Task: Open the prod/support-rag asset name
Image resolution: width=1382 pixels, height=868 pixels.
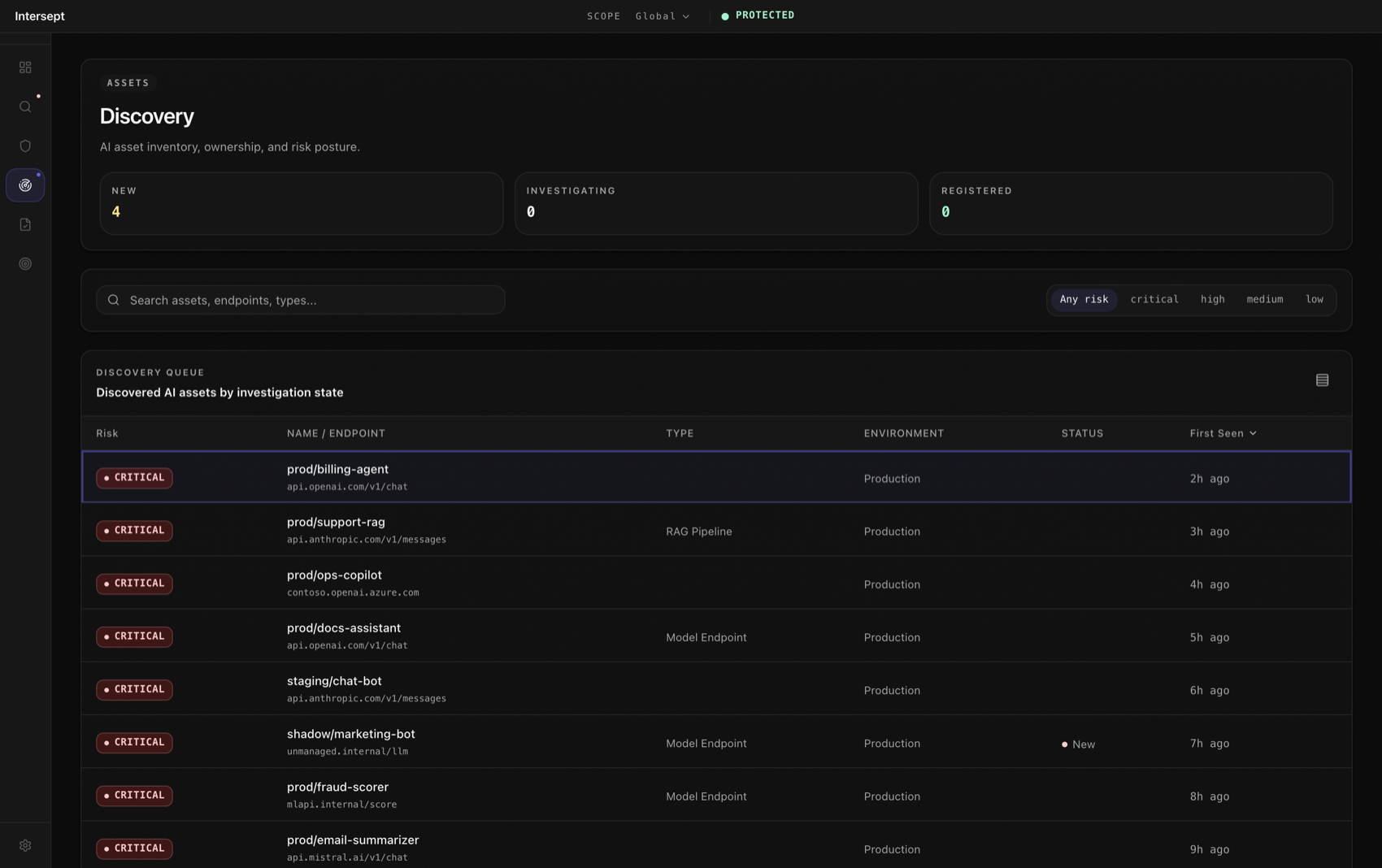Action: pyautogui.click(x=336, y=522)
